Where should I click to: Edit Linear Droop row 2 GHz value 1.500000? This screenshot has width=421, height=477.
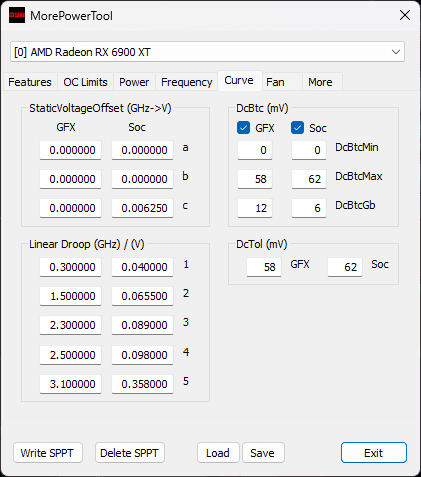(70, 296)
